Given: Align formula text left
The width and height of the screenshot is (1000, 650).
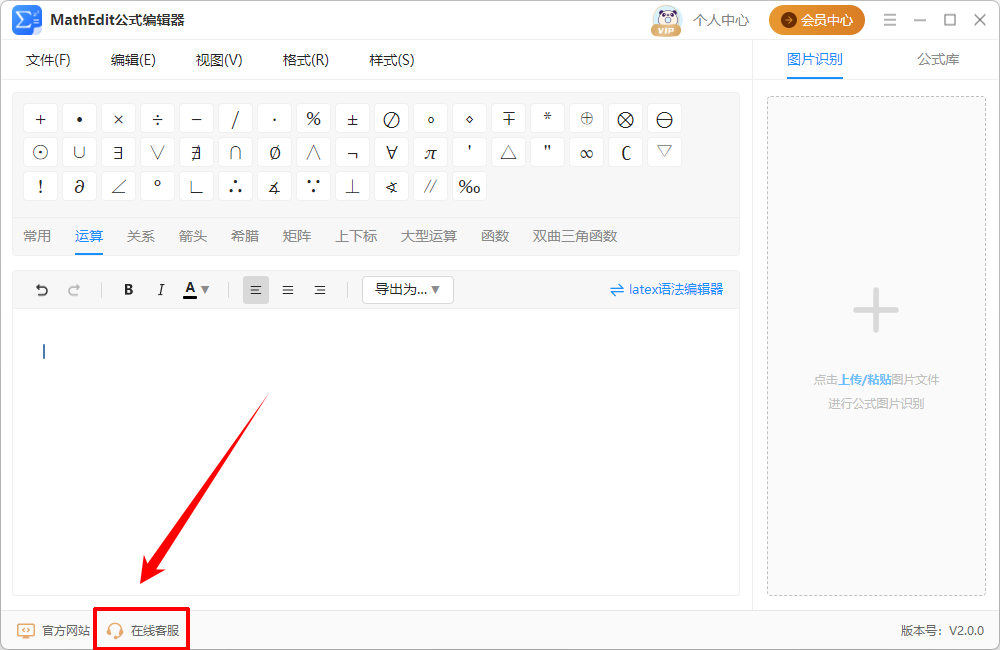Looking at the screenshot, I should tap(256, 290).
